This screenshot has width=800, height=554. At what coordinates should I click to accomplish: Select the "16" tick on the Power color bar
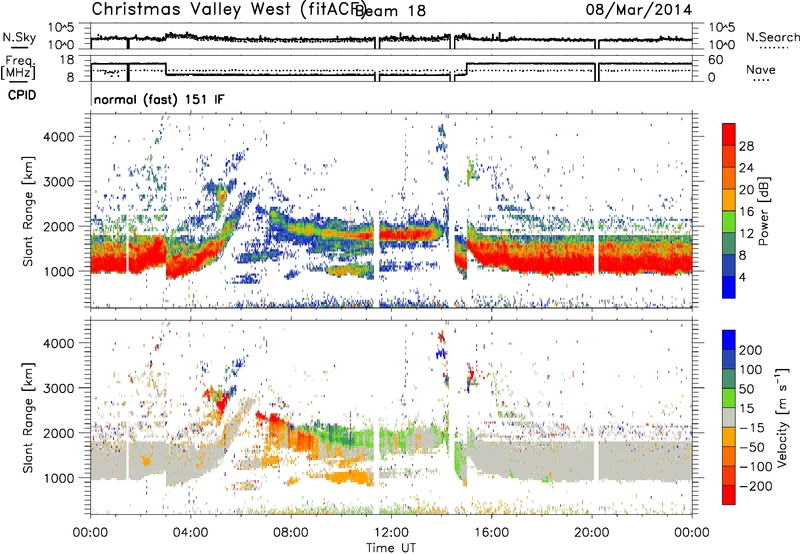[746, 212]
